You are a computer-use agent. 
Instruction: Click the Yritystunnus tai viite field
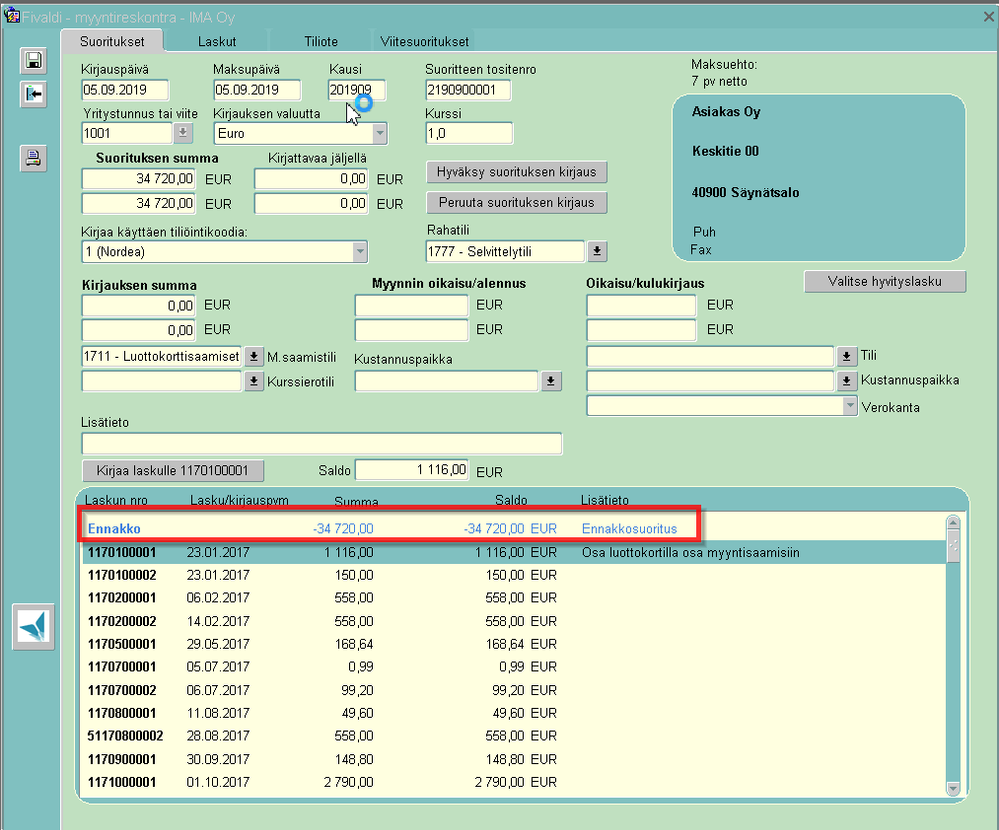coord(127,133)
